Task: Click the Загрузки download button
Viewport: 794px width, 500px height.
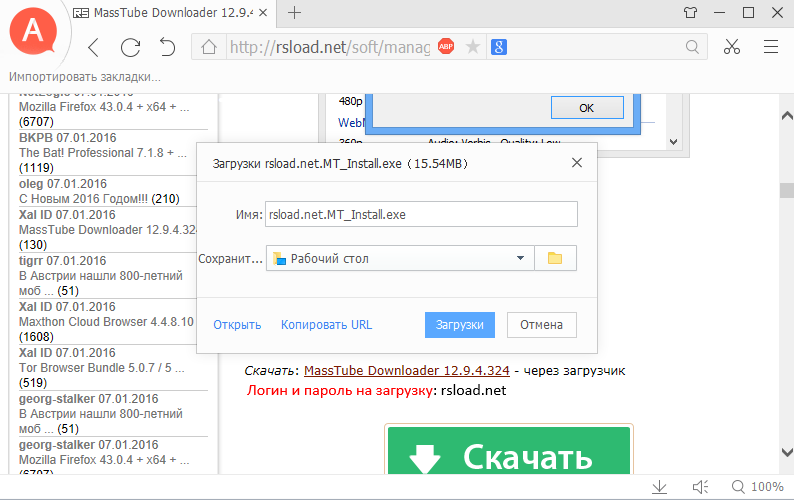Action: click(x=460, y=325)
